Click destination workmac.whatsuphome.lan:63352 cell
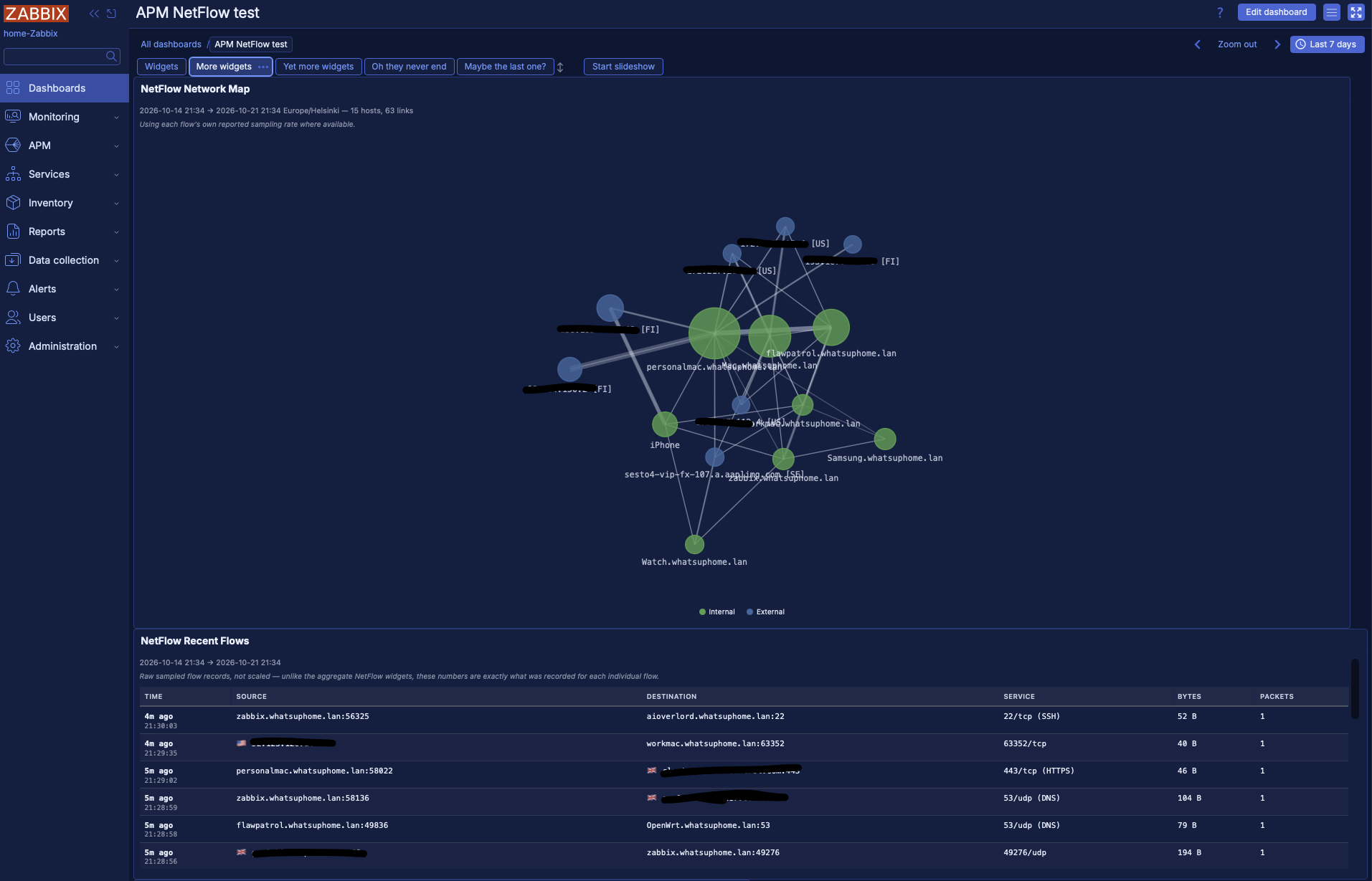 pyautogui.click(x=715, y=744)
